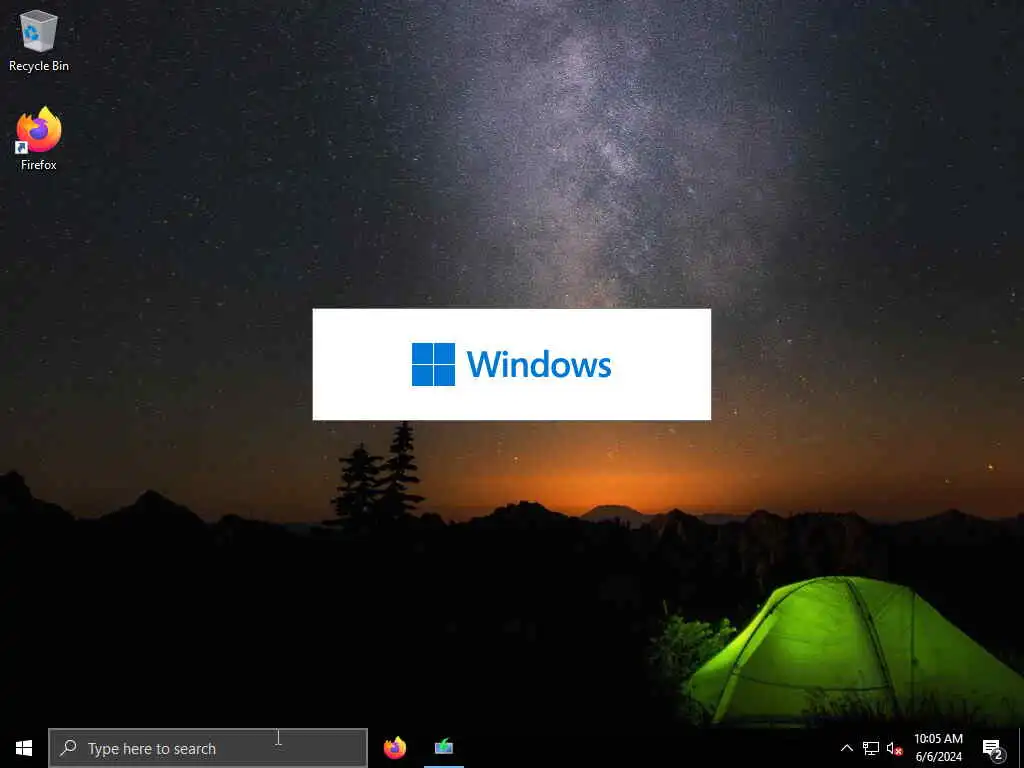Screen dimensions: 1024x768
Task: Select the Recycle Bin desktop icon
Action: pos(39,40)
